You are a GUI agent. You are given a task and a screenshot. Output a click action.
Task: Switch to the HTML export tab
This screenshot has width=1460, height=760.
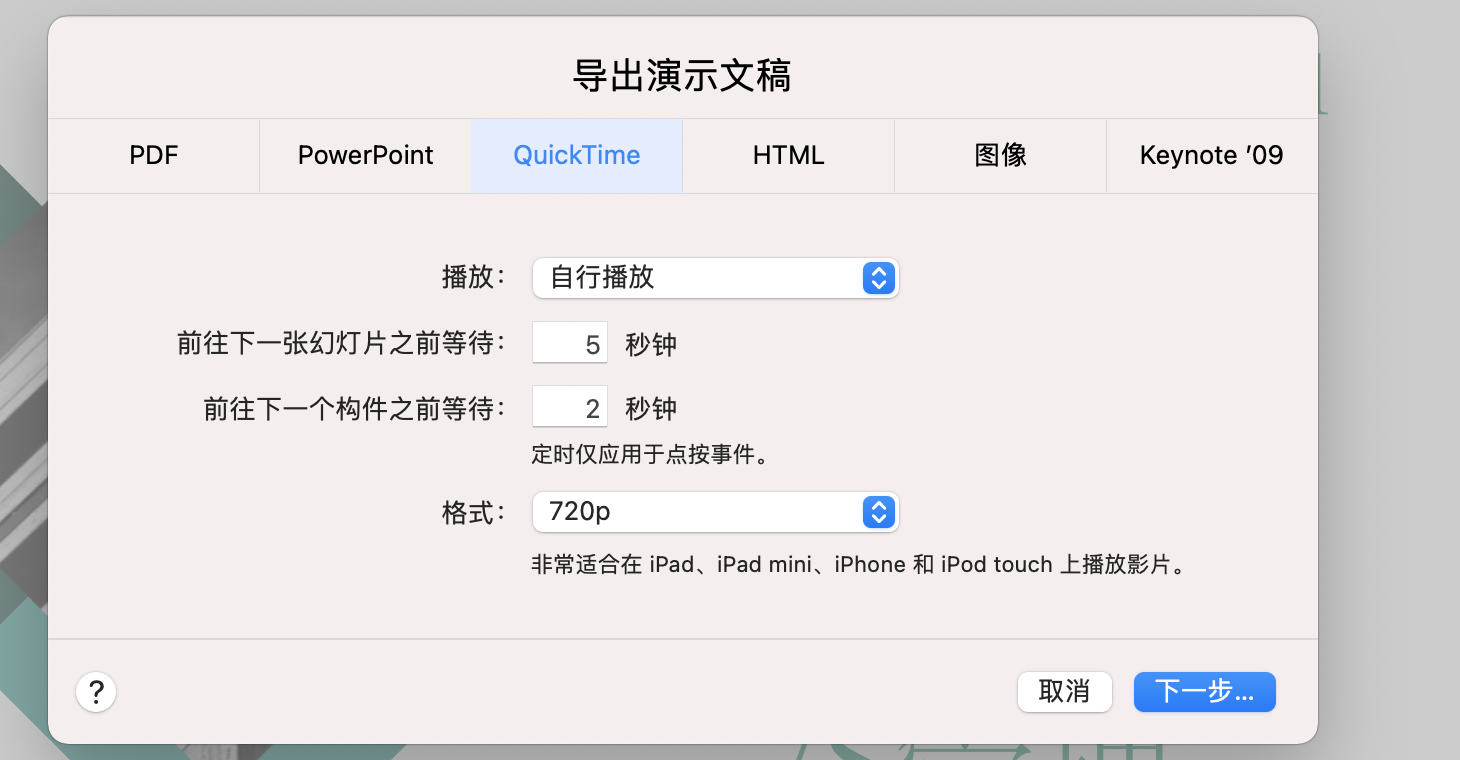[x=789, y=156]
